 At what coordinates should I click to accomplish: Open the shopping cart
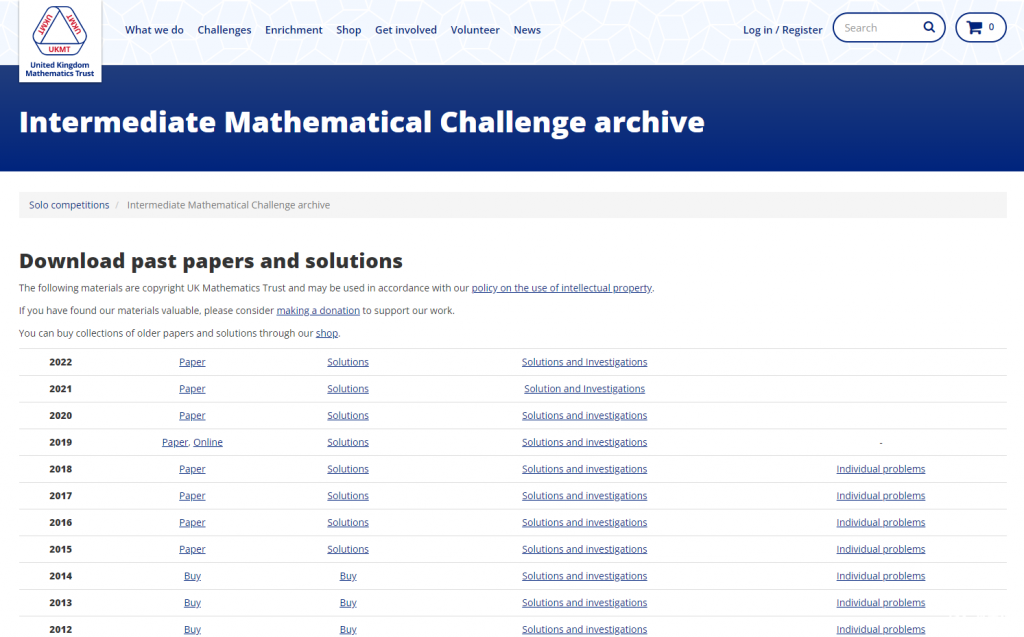[x=980, y=27]
